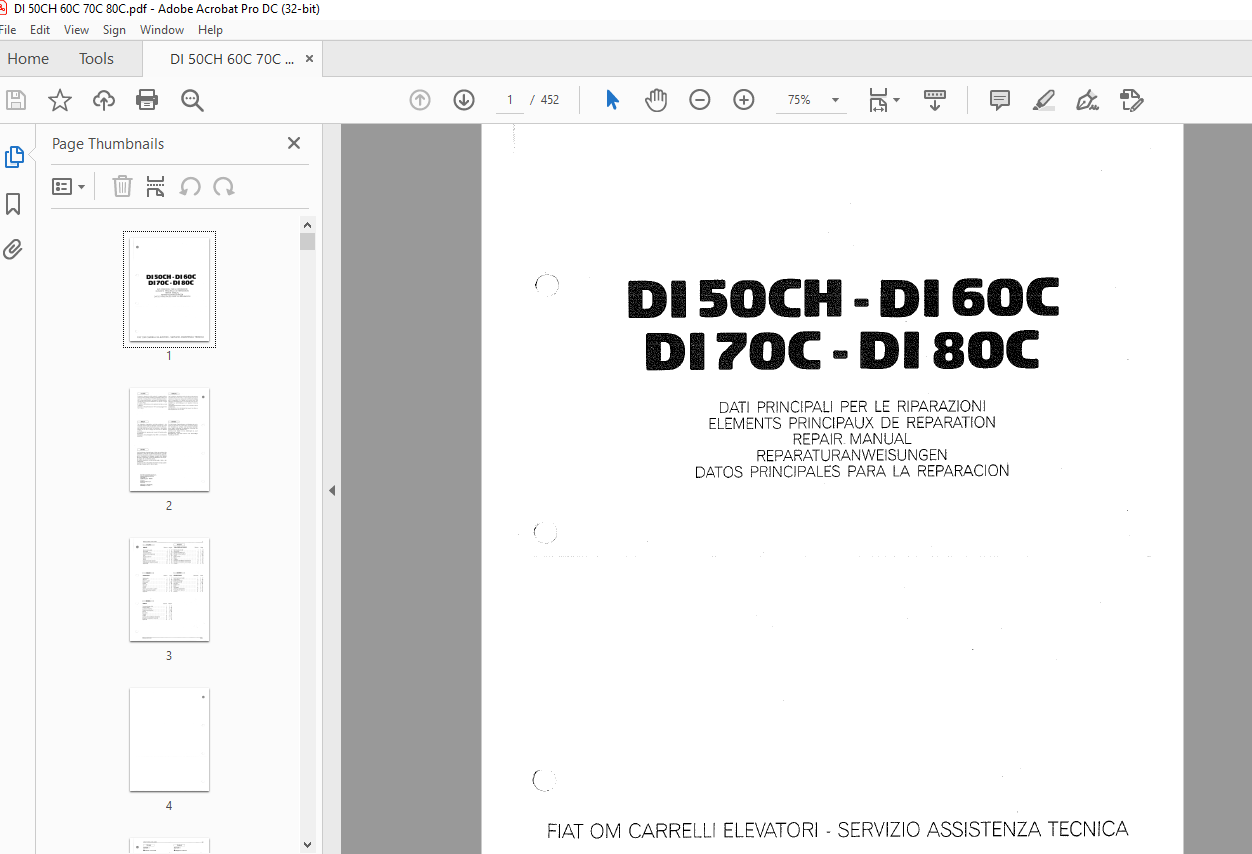Screen dimensions: 1252x854
Task: Open Page Thumbnails sidebar icon
Action: coord(14,157)
